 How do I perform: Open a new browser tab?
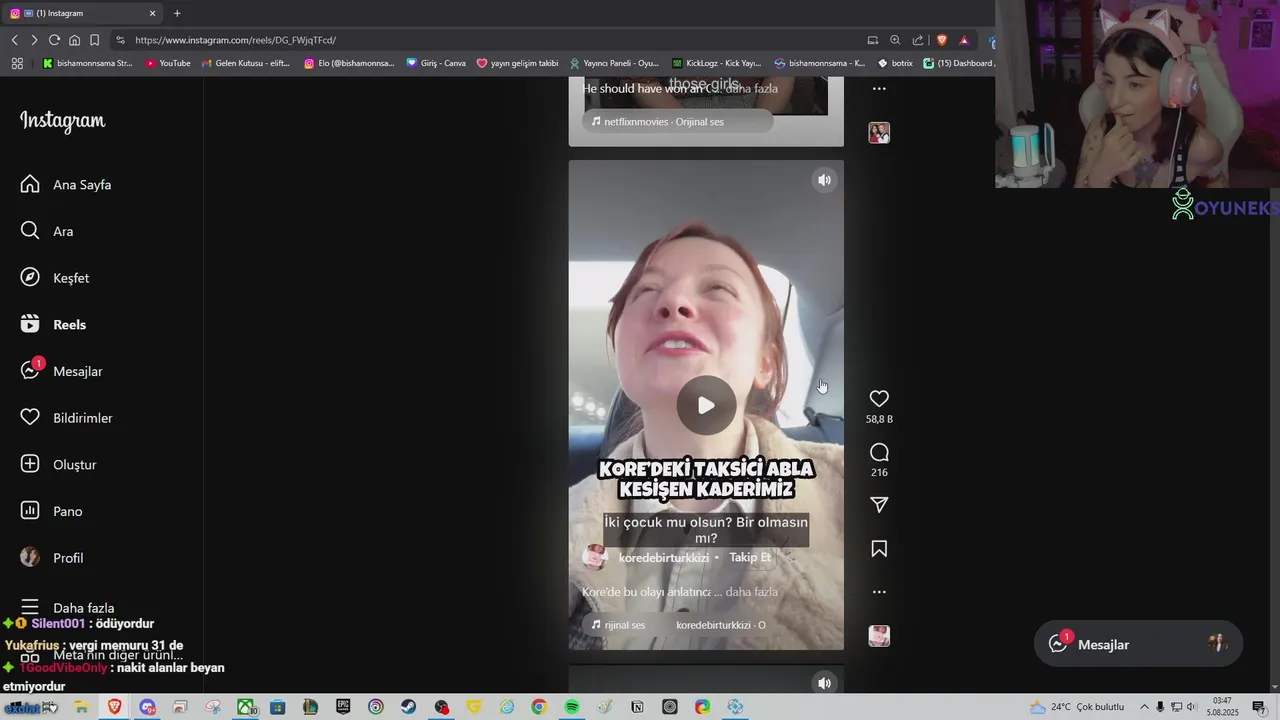[177, 13]
